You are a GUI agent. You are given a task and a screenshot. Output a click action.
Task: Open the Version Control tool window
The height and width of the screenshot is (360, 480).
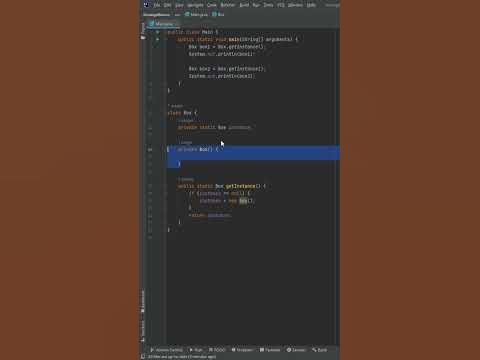pyautogui.click(x=167, y=350)
